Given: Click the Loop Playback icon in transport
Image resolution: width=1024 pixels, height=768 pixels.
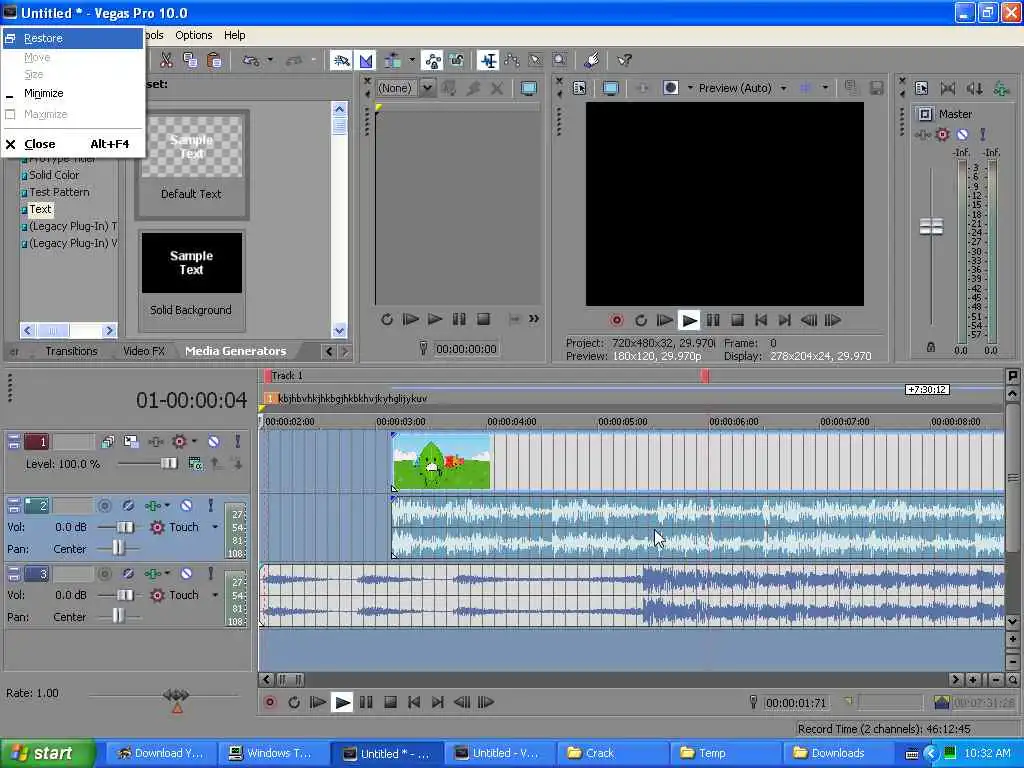Looking at the screenshot, I should [x=294, y=702].
